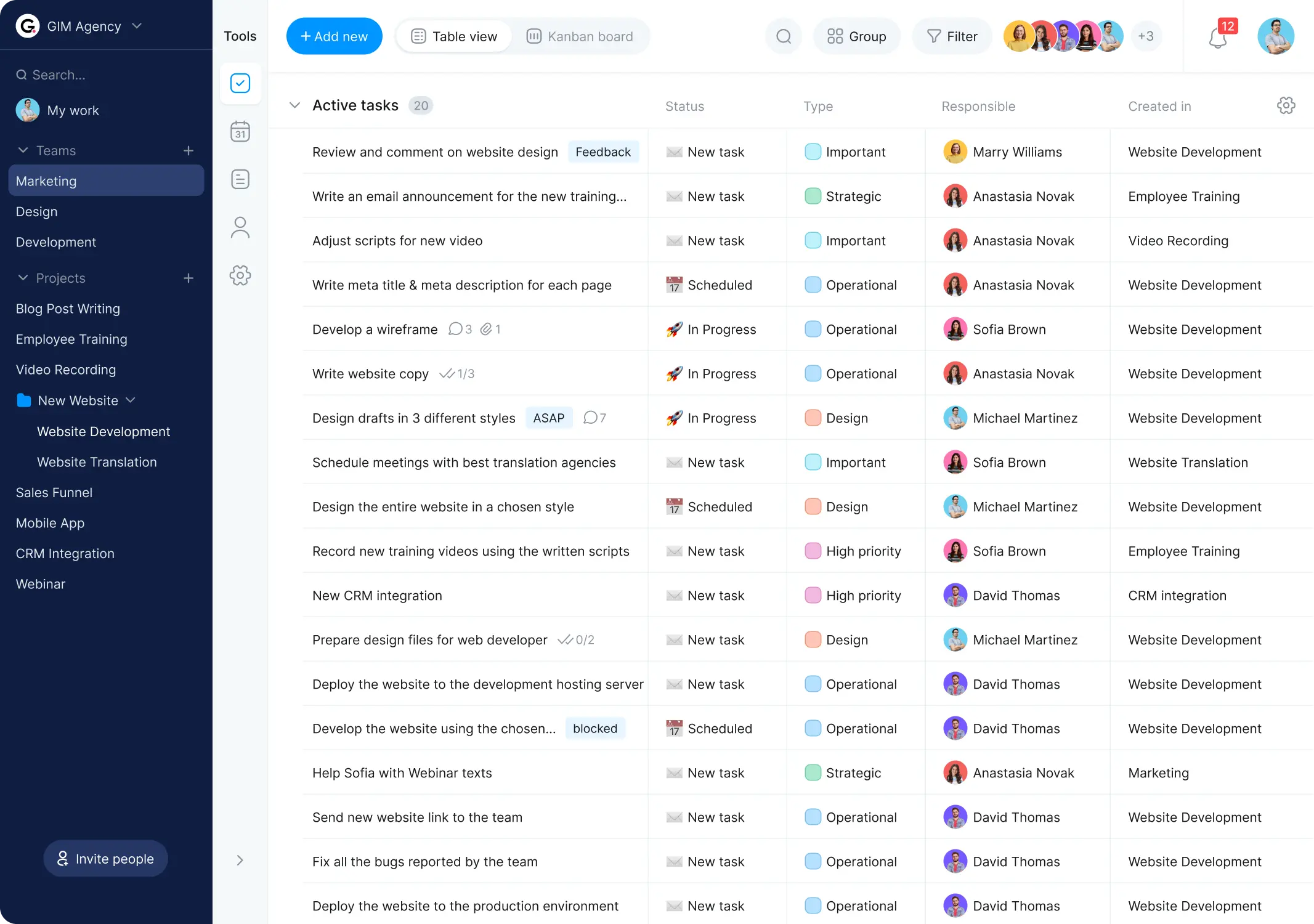Click the task checkbox/todo icon in sidebar

point(240,83)
